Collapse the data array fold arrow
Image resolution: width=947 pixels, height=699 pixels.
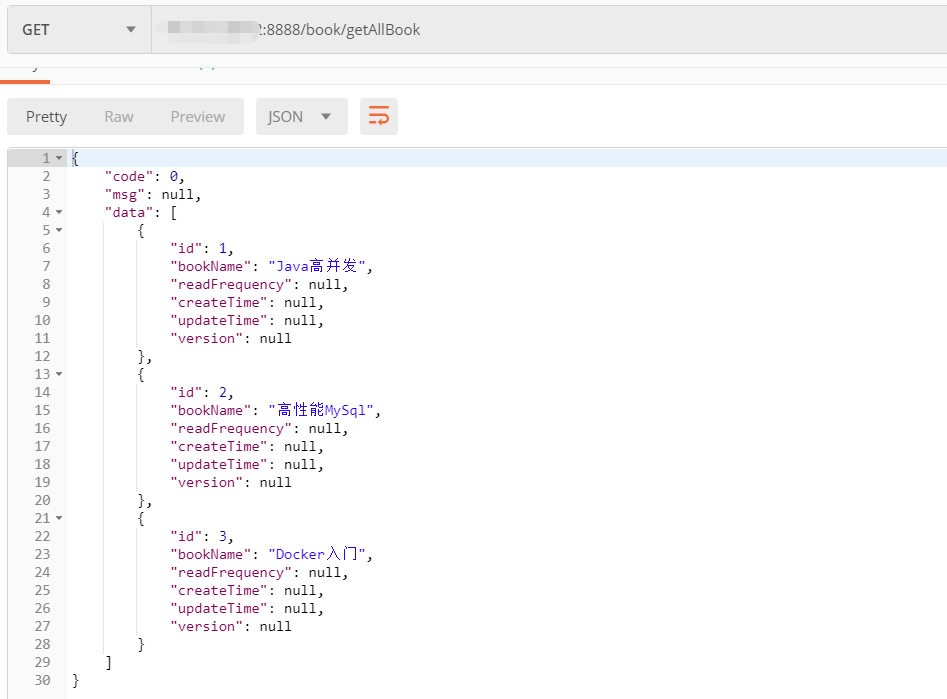[59, 213]
